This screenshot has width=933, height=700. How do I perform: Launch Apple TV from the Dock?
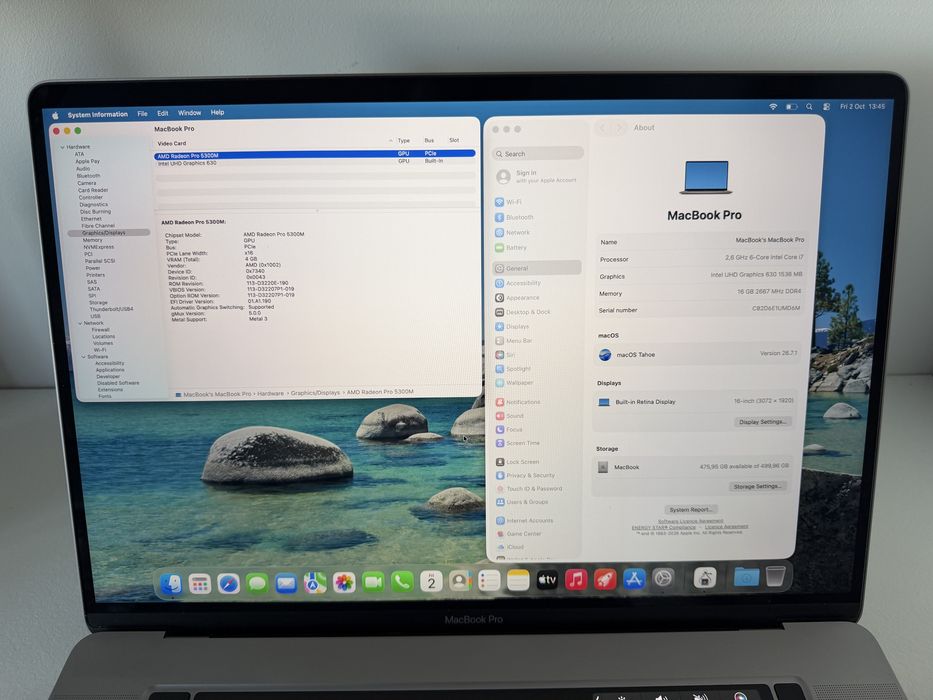click(547, 580)
